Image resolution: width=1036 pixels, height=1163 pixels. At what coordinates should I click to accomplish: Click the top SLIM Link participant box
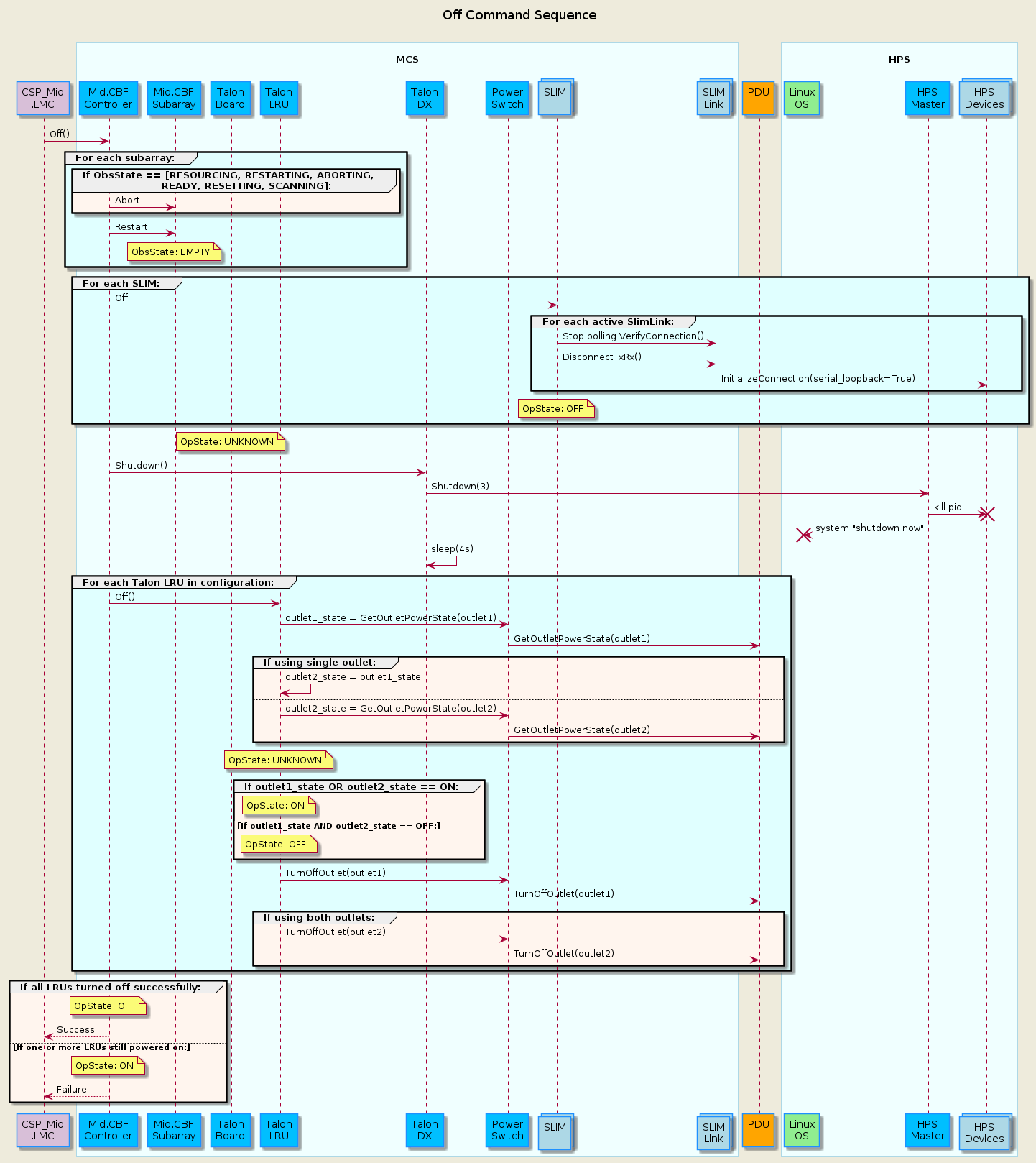715,96
